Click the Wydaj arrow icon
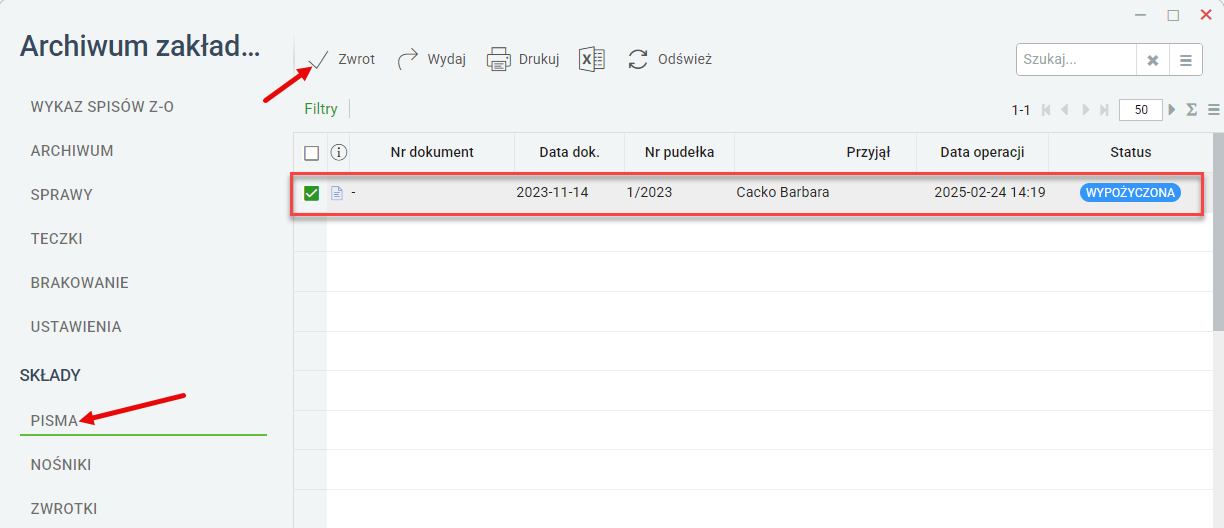Screen dimensions: 1224x528 (408, 60)
